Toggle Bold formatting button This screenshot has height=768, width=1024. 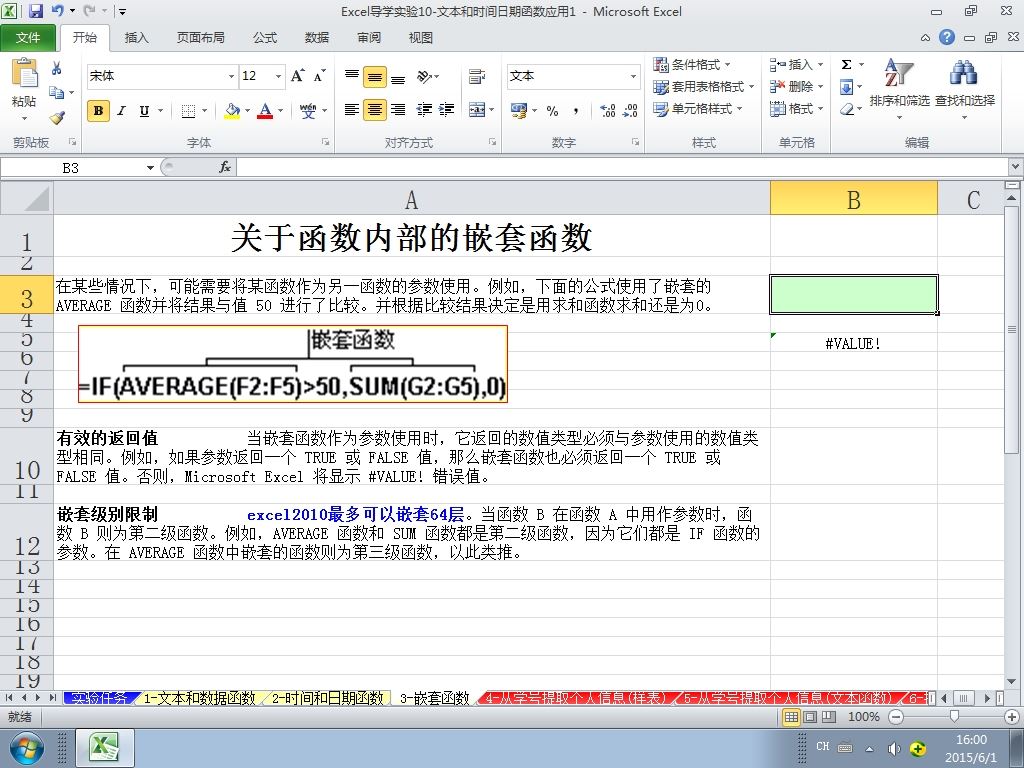pyautogui.click(x=98, y=111)
